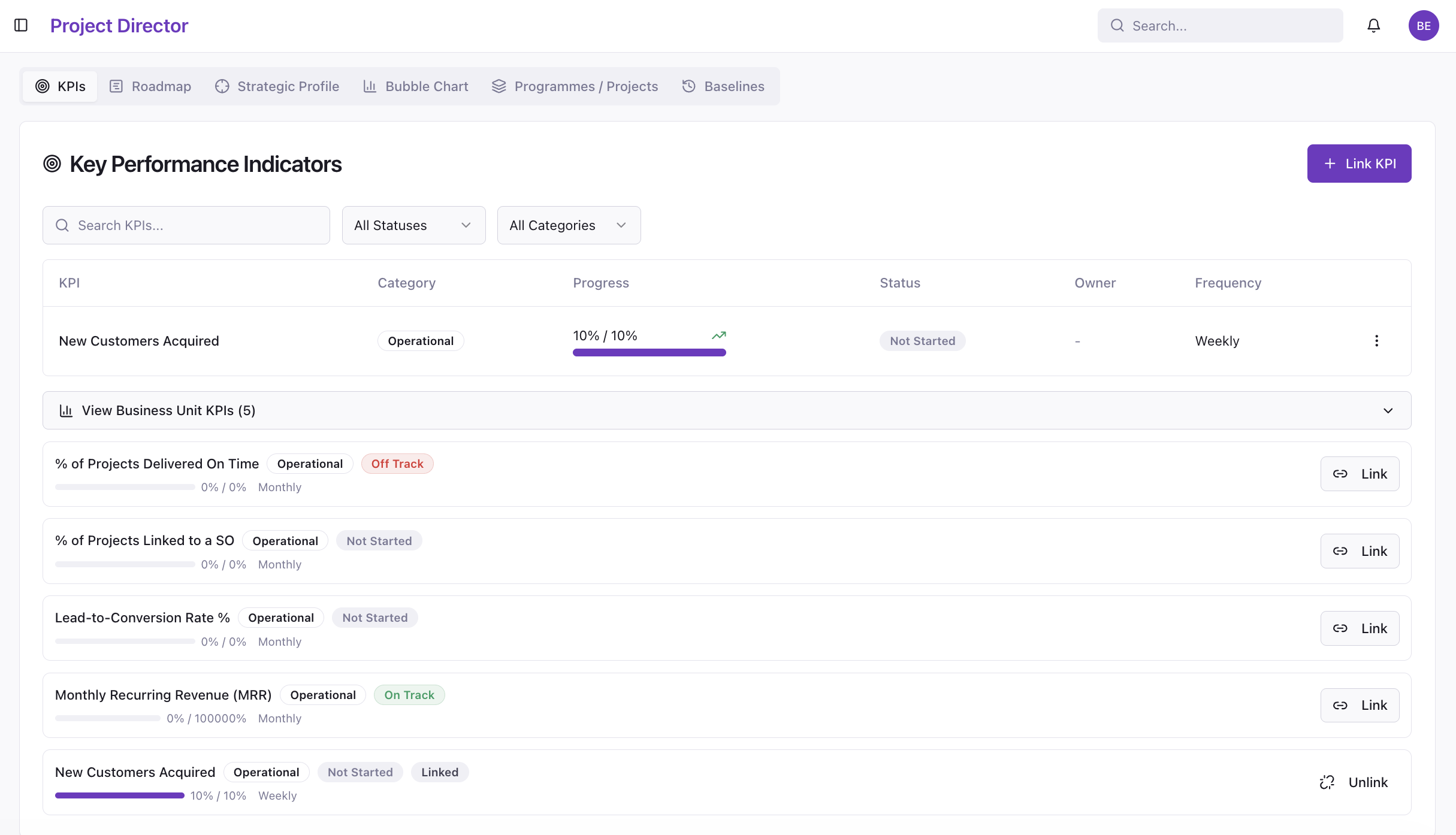Click the trend arrow icon in Progress cell
The height and width of the screenshot is (835, 1456).
tap(718, 335)
